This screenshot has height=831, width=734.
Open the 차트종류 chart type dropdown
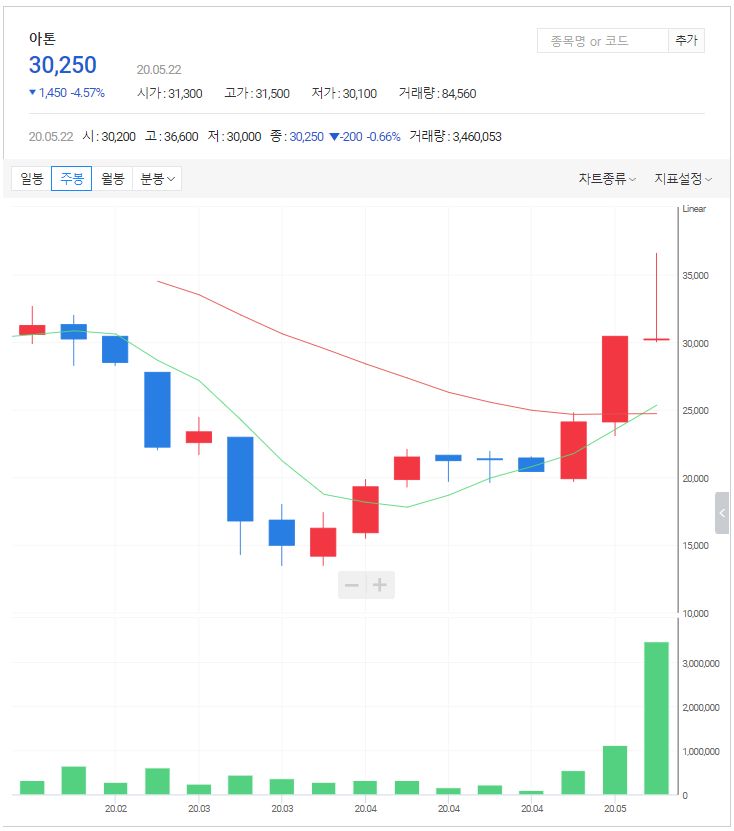[607, 179]
